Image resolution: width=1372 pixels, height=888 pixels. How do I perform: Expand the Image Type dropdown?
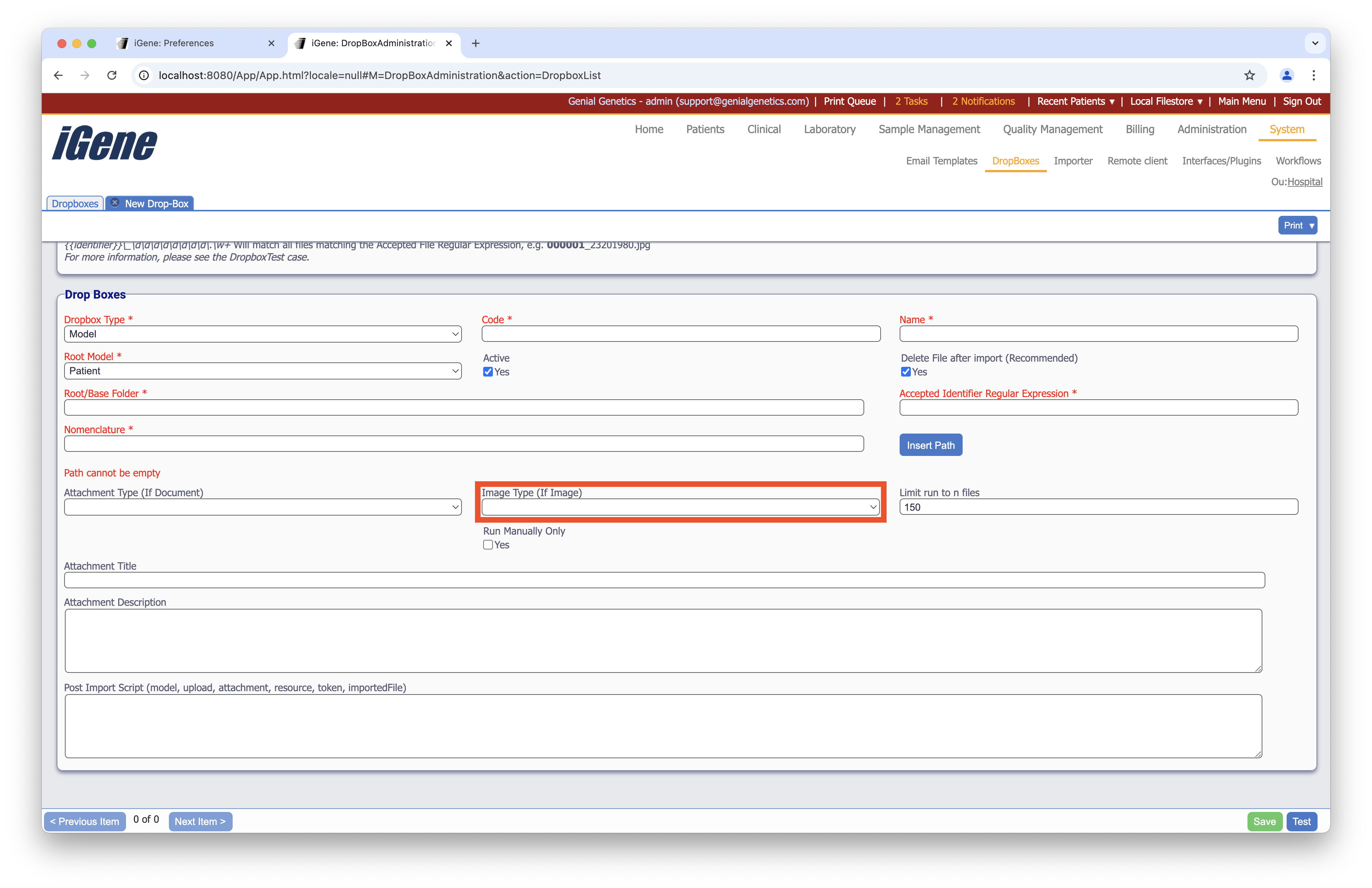[x=680, y=507]
